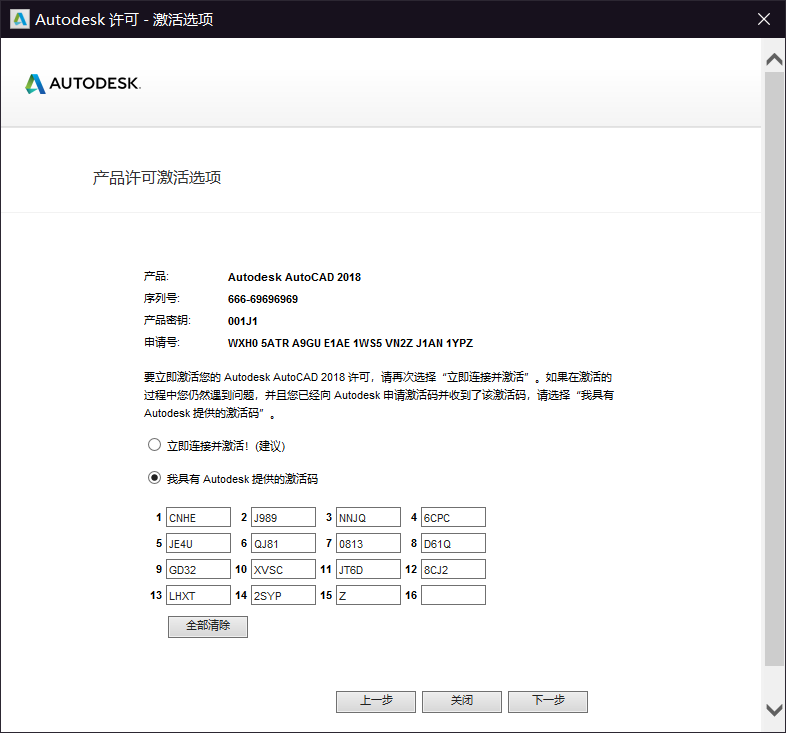This screenshot has width=786, height=733.
Task: Click the scrollbar up arrow
Action: coord(774,59)
